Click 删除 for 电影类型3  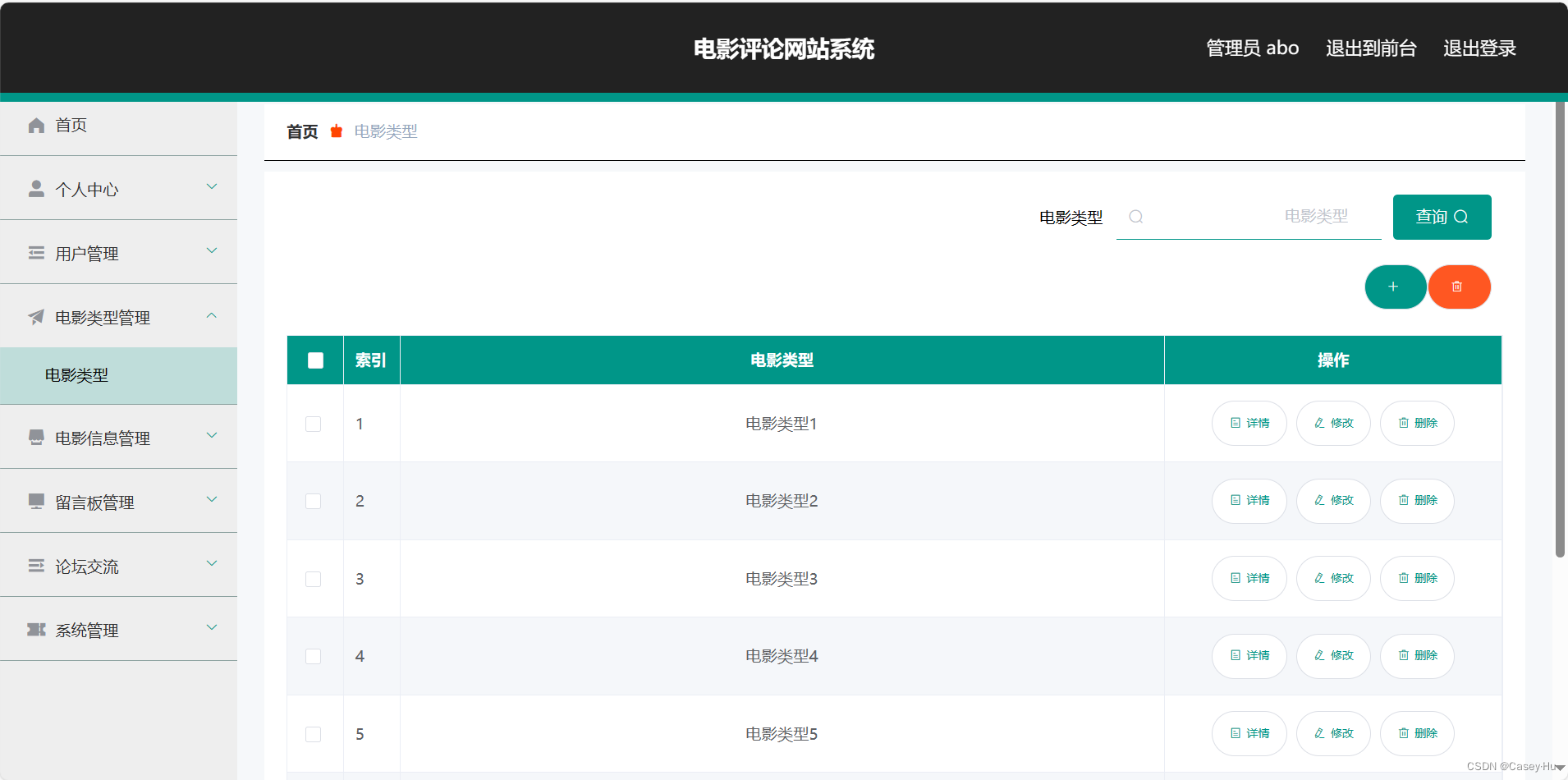[x=1417, y=578]
